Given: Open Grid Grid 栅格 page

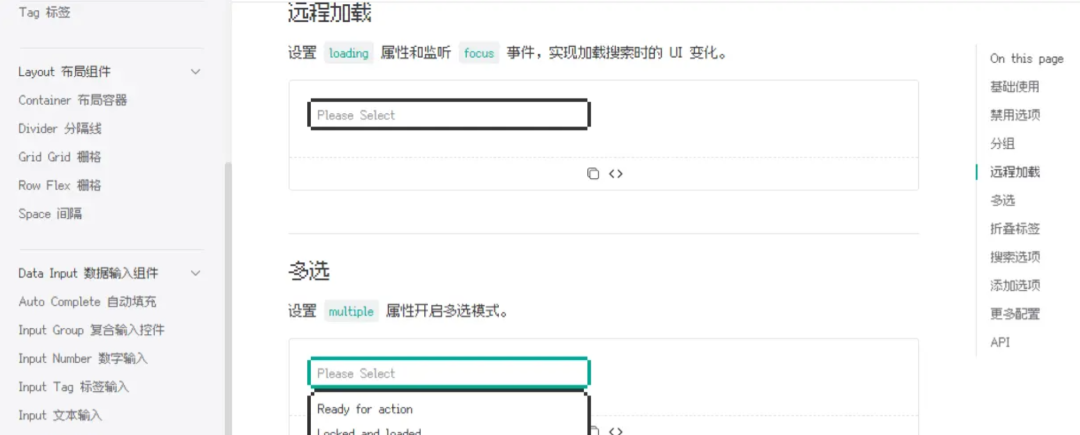Looking at the screenshot, I should 60,157.
